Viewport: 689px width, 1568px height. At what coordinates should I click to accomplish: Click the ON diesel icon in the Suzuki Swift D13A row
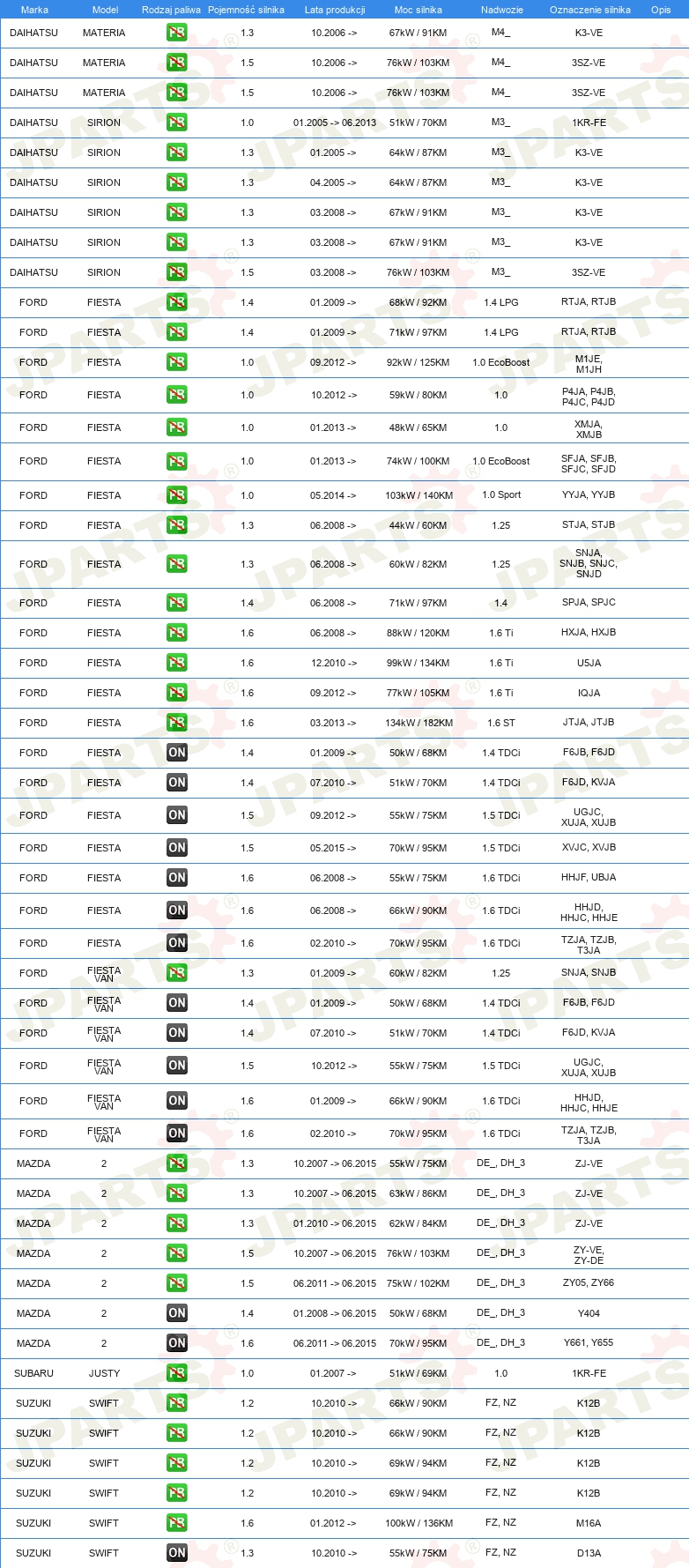(176, 1553)
